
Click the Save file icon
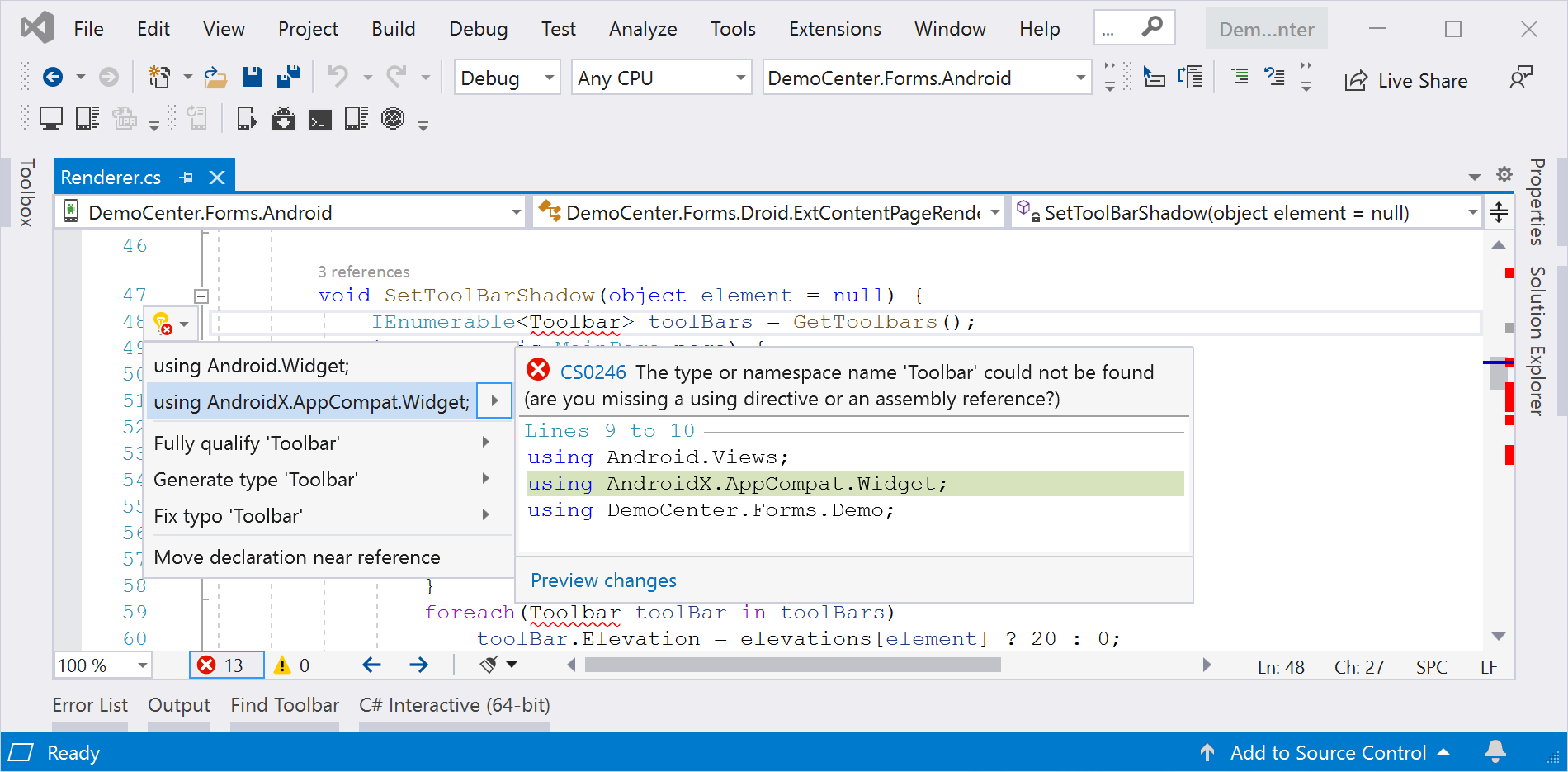[x=252, y=78]
